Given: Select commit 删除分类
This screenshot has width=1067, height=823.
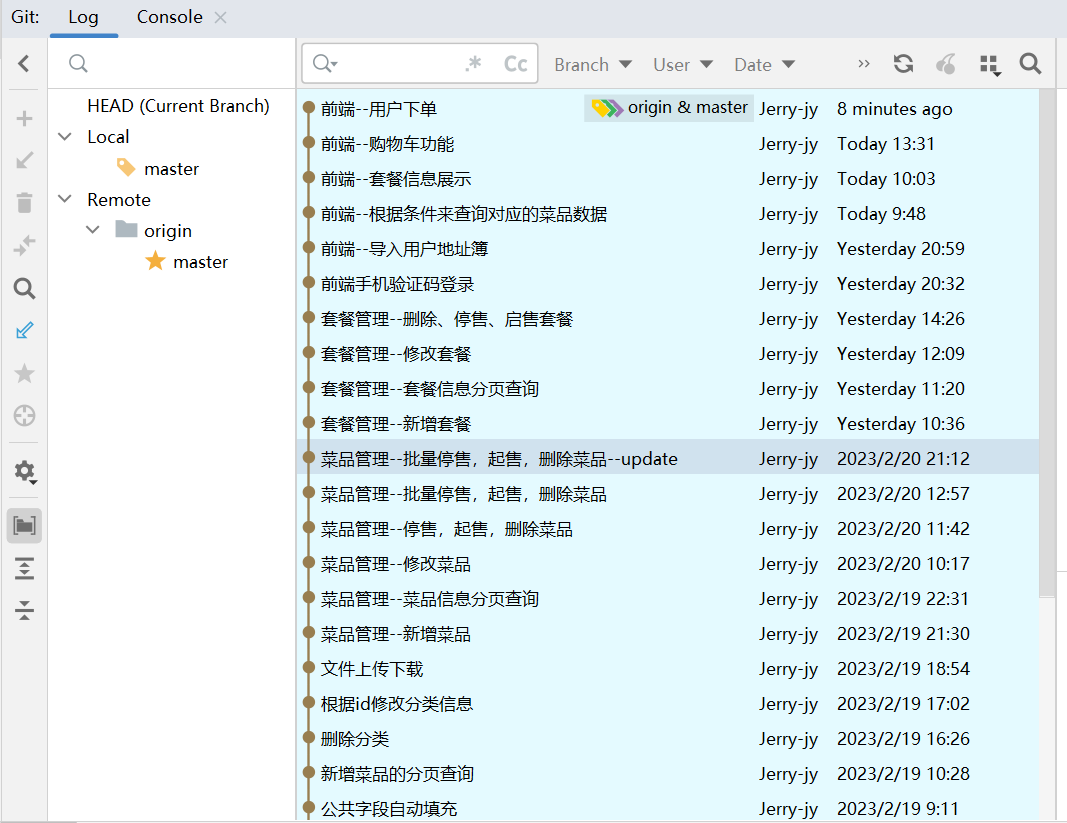Looking at the screenshot, I should click(x=668, y=739).
